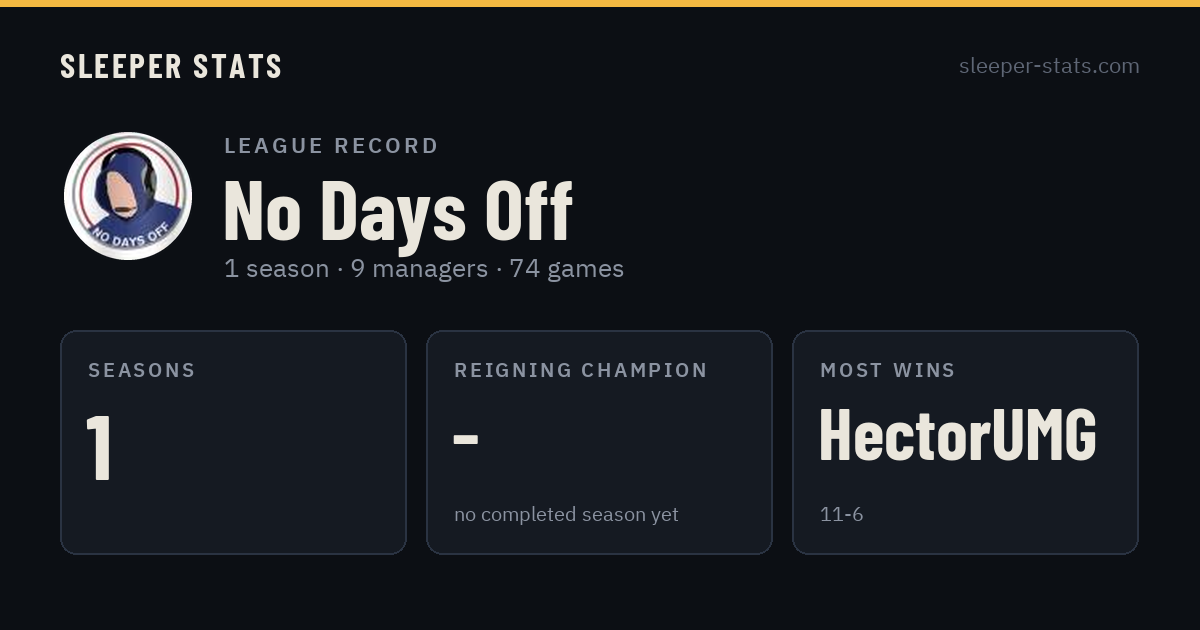
Task: Click the REIGNING CHAMPION heading
Action: pyautogui.click(x=581, y=370)
